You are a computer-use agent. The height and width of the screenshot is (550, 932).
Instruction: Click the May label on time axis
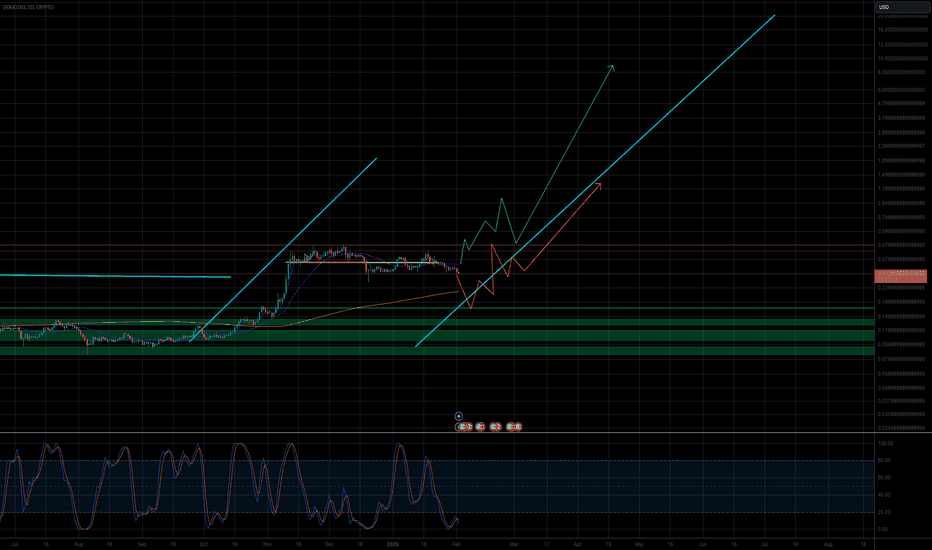[x=639, y=544]
